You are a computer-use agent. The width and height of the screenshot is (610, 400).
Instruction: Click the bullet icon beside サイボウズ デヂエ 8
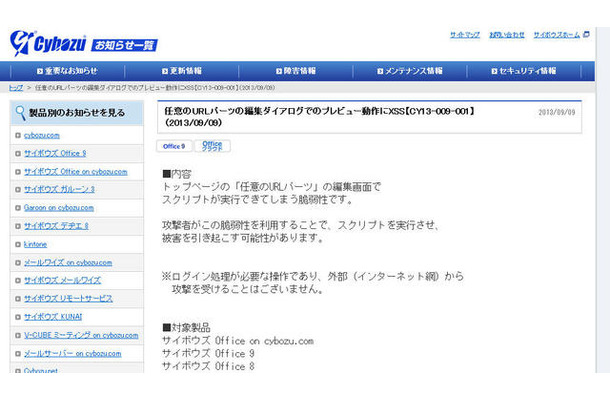18,226
